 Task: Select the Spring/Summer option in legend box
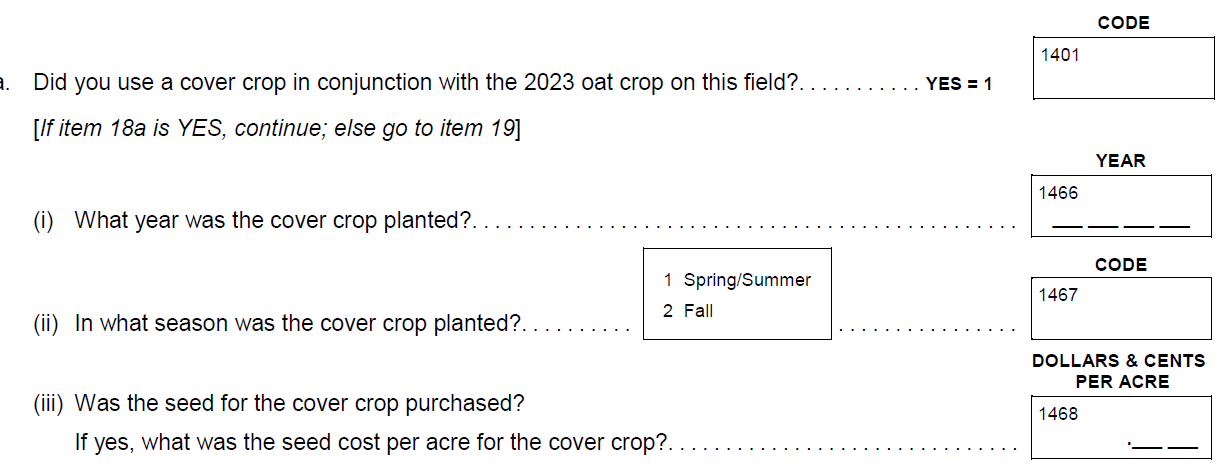click(737, 280)
